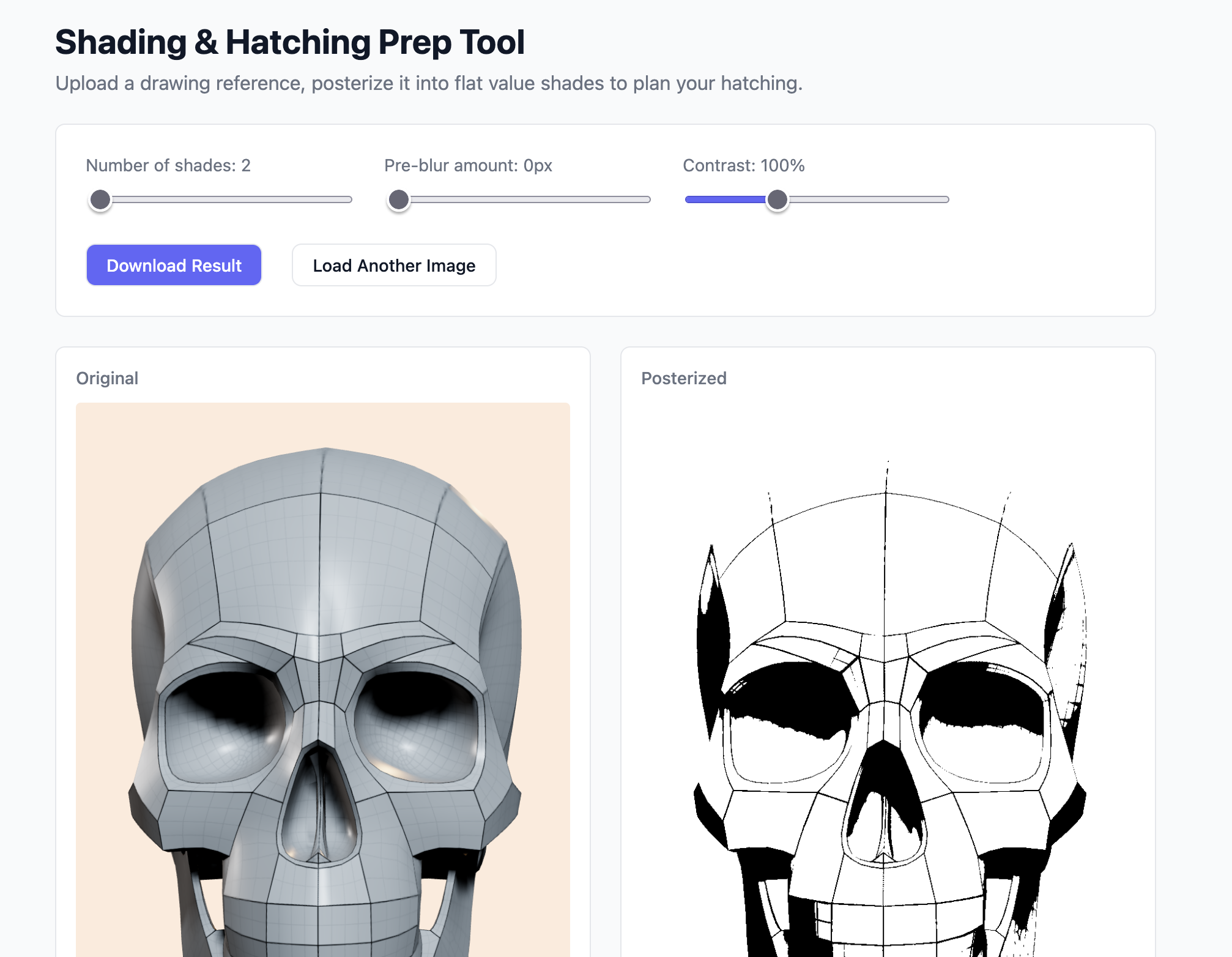Click the 'Upload a drawing reference' subtitle text
This screenshot has width=1232, height=957.
[429, 83]
